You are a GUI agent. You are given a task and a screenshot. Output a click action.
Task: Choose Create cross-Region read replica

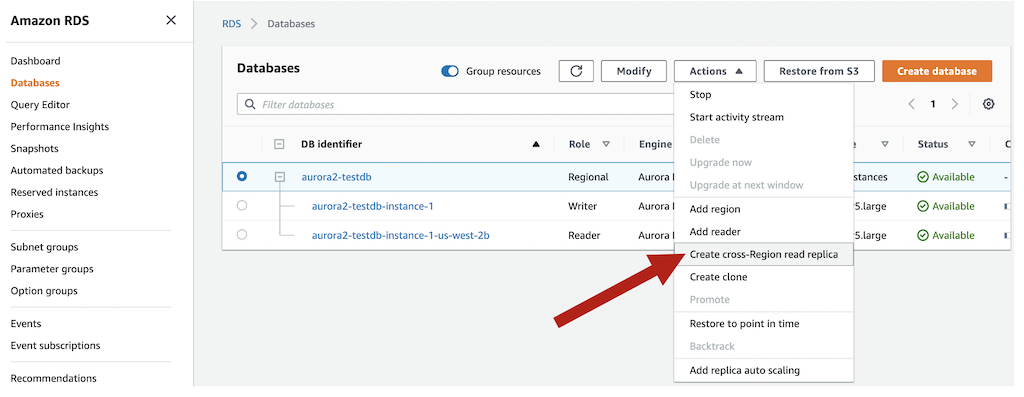pos(763,255)
